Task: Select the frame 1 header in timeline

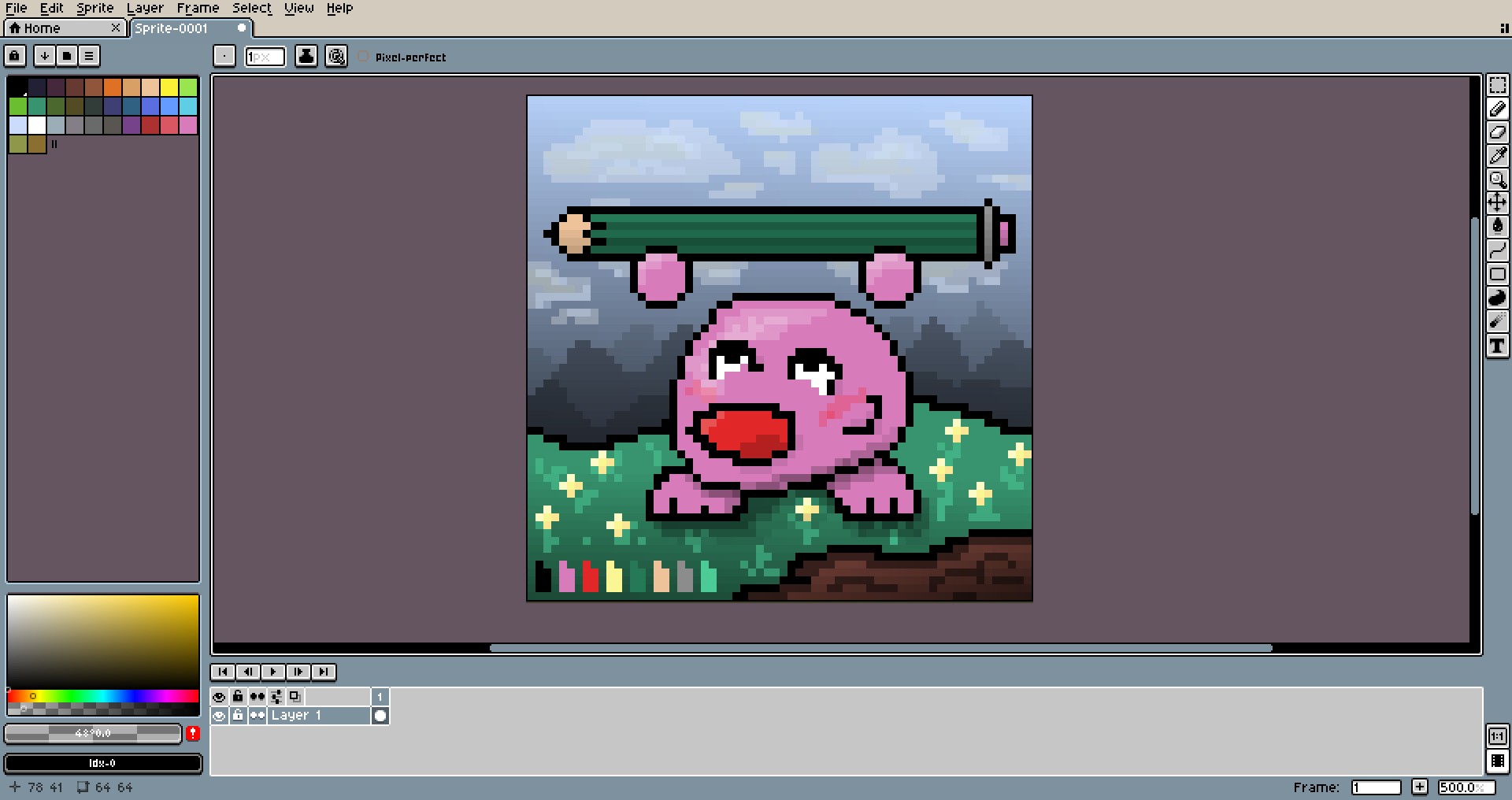Action: [x=380, y=696]
